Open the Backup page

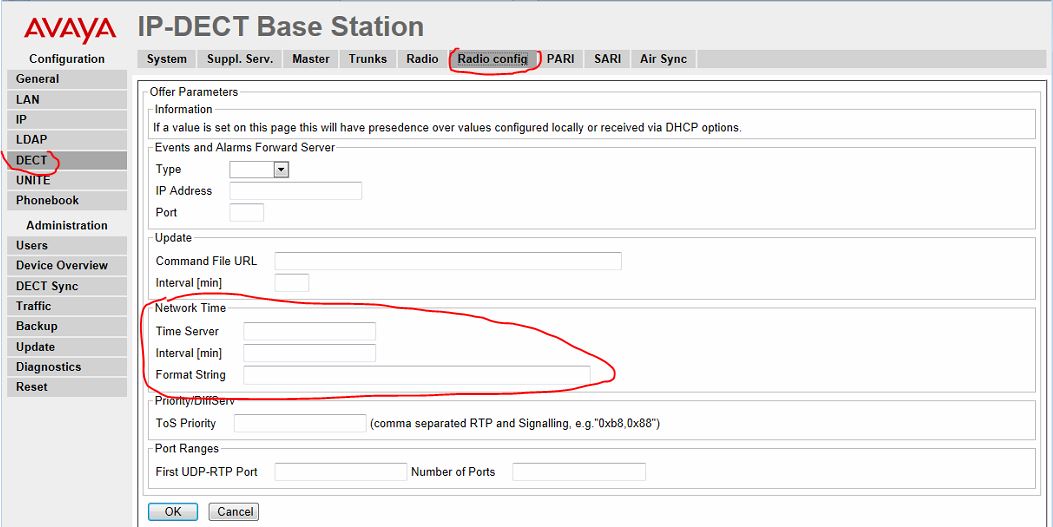(x=66, y=326)
